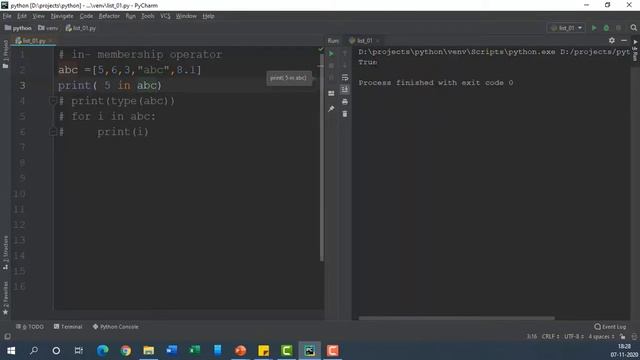The image size is (640, 360).
Task: Click inspection checkmark above editor scrollbar
Action: (x=321, y=49)
